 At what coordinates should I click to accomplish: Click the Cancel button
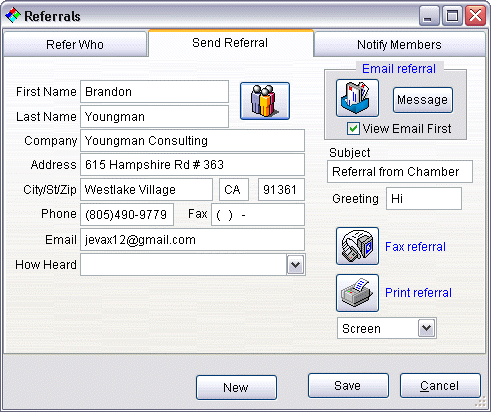click(x=440, y=386)
